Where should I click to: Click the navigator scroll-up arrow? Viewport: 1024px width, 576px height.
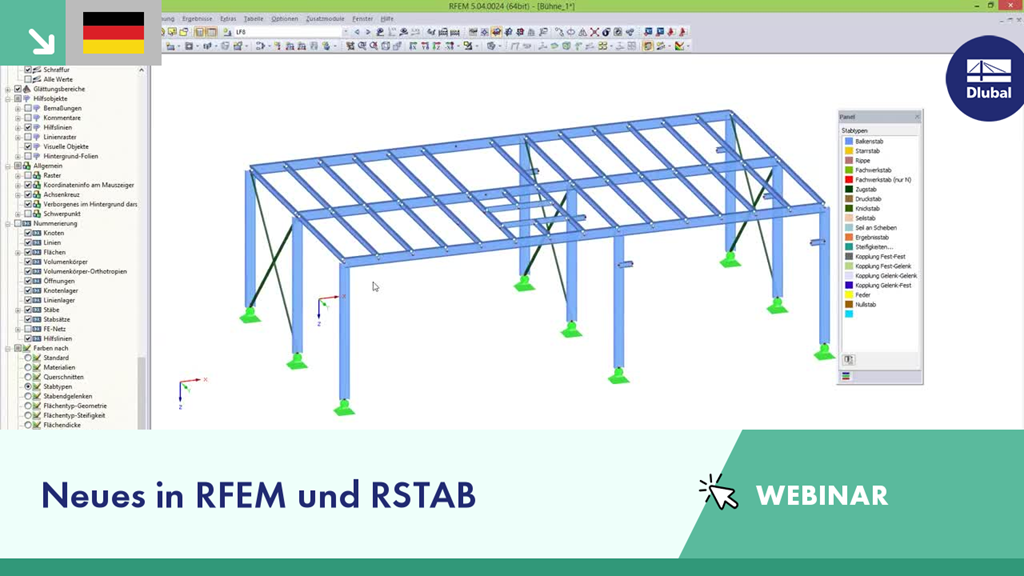click(142, 70)
